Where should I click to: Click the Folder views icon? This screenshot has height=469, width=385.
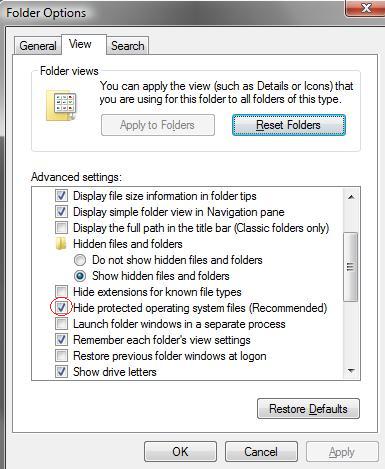coord(62,105)
